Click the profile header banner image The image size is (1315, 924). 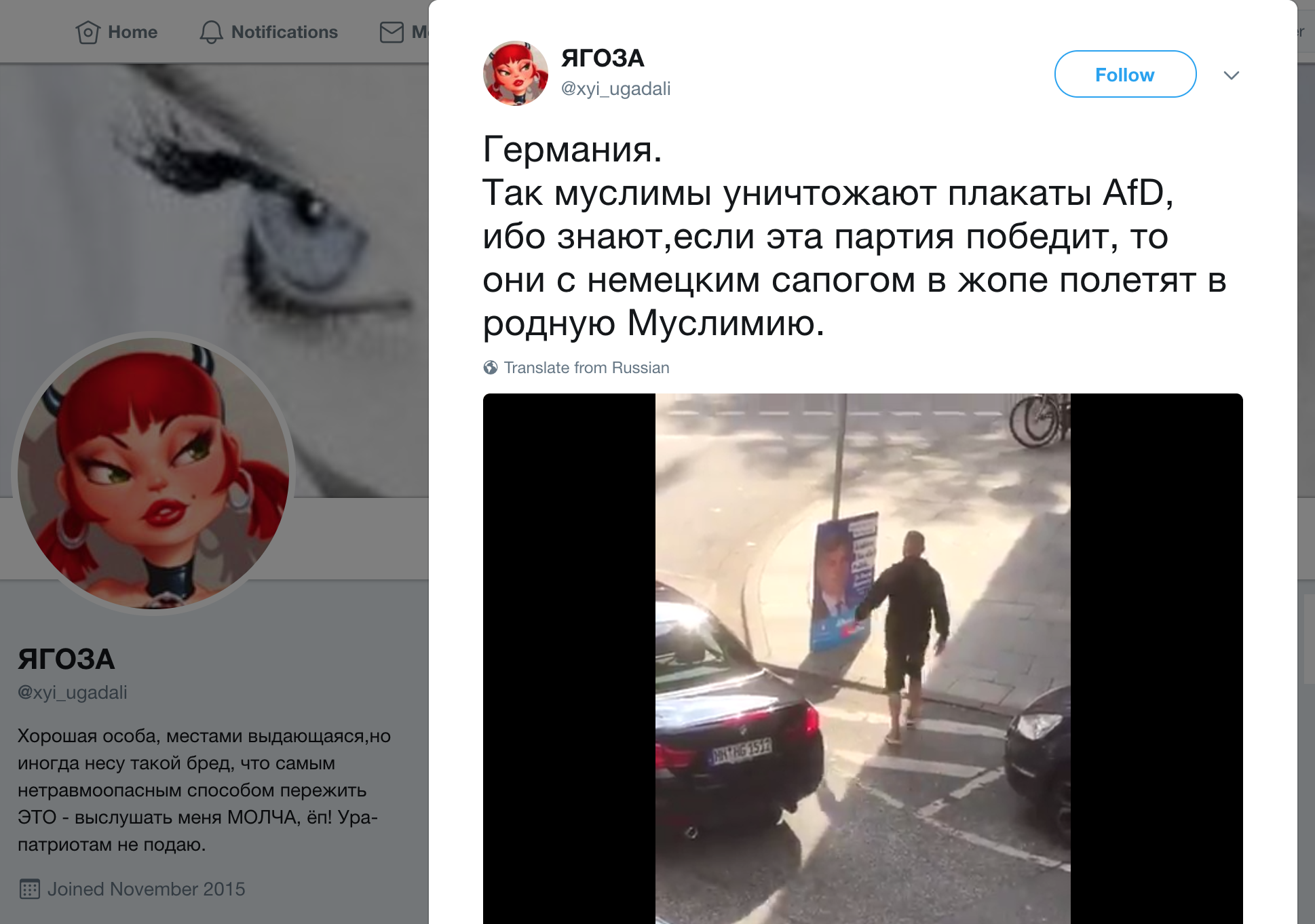(x=214, y=204)
